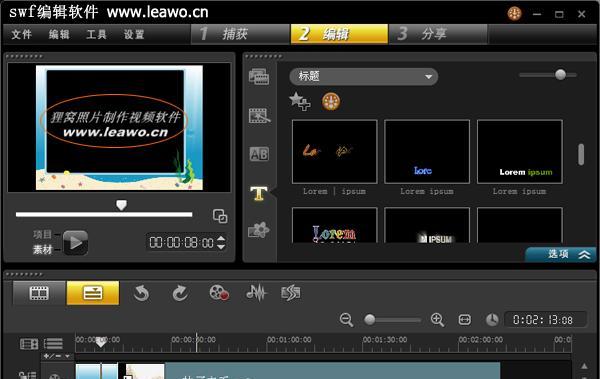
Task: Click the project duration clock icon
Action: [492, 320]
